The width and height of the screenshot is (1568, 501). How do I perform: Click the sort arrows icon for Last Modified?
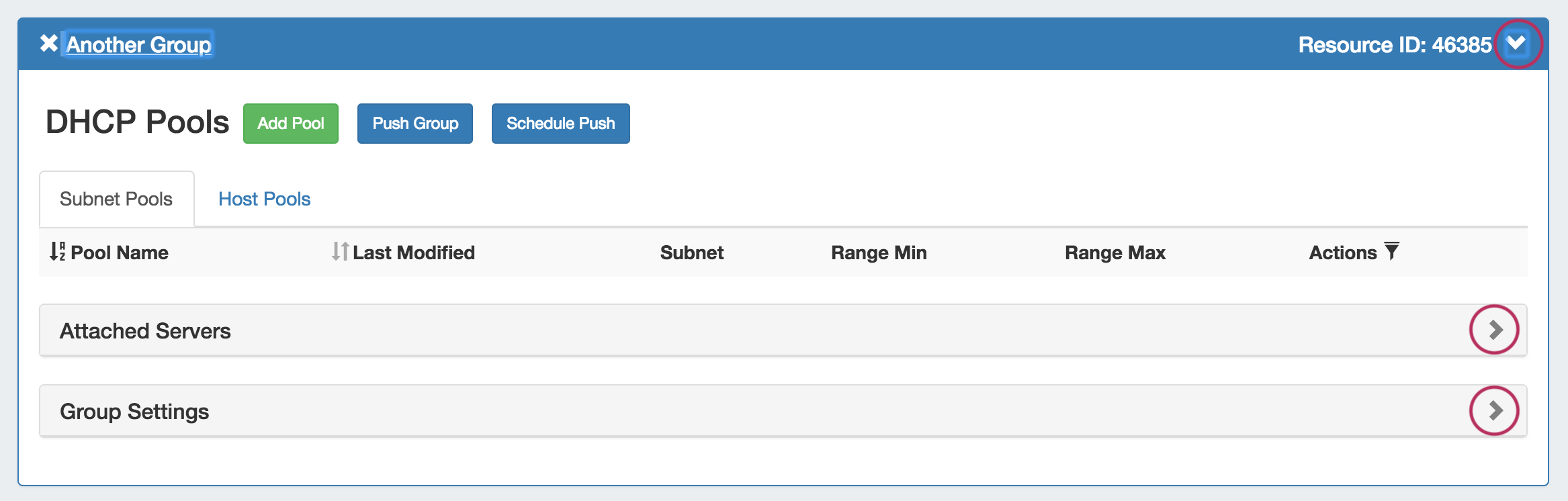(x=340, y=252)
